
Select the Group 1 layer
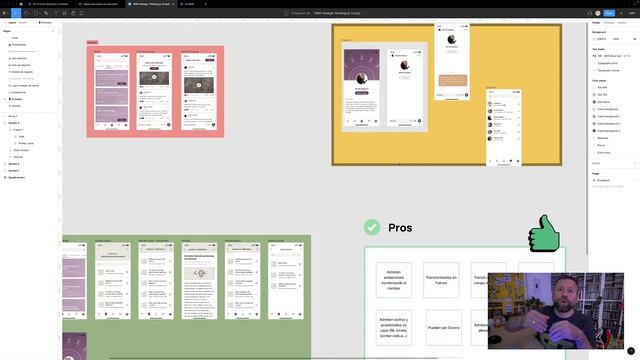[x=13, y=116]
